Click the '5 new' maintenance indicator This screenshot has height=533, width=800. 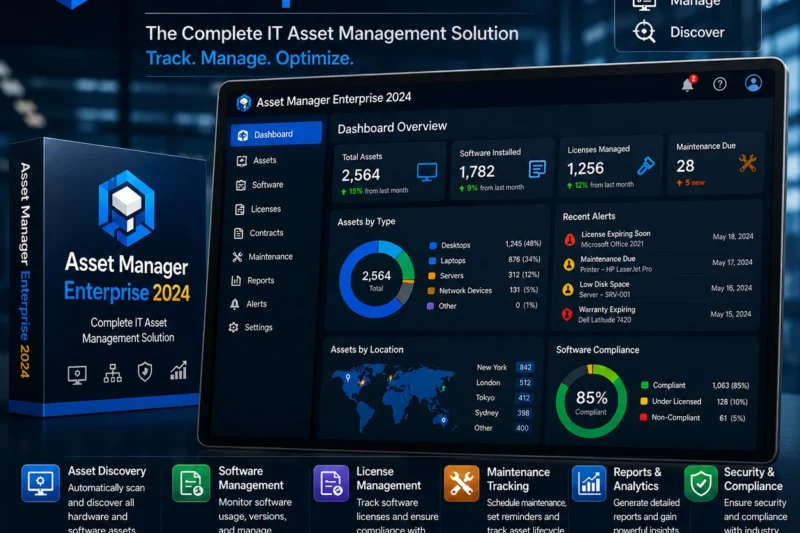pos(690,183)
